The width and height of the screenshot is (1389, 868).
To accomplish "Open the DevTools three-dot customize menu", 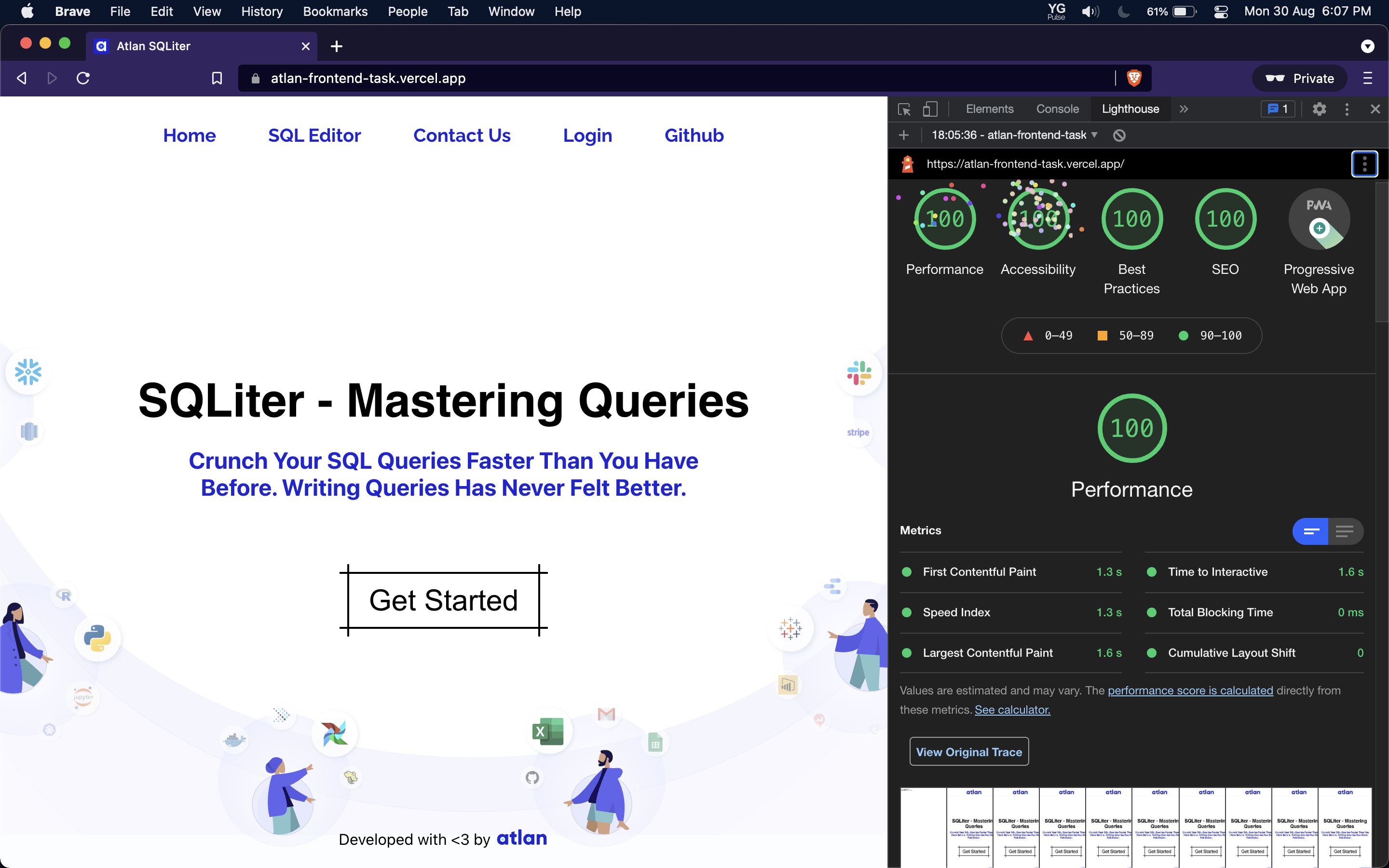I will (x=1347, y=108).
